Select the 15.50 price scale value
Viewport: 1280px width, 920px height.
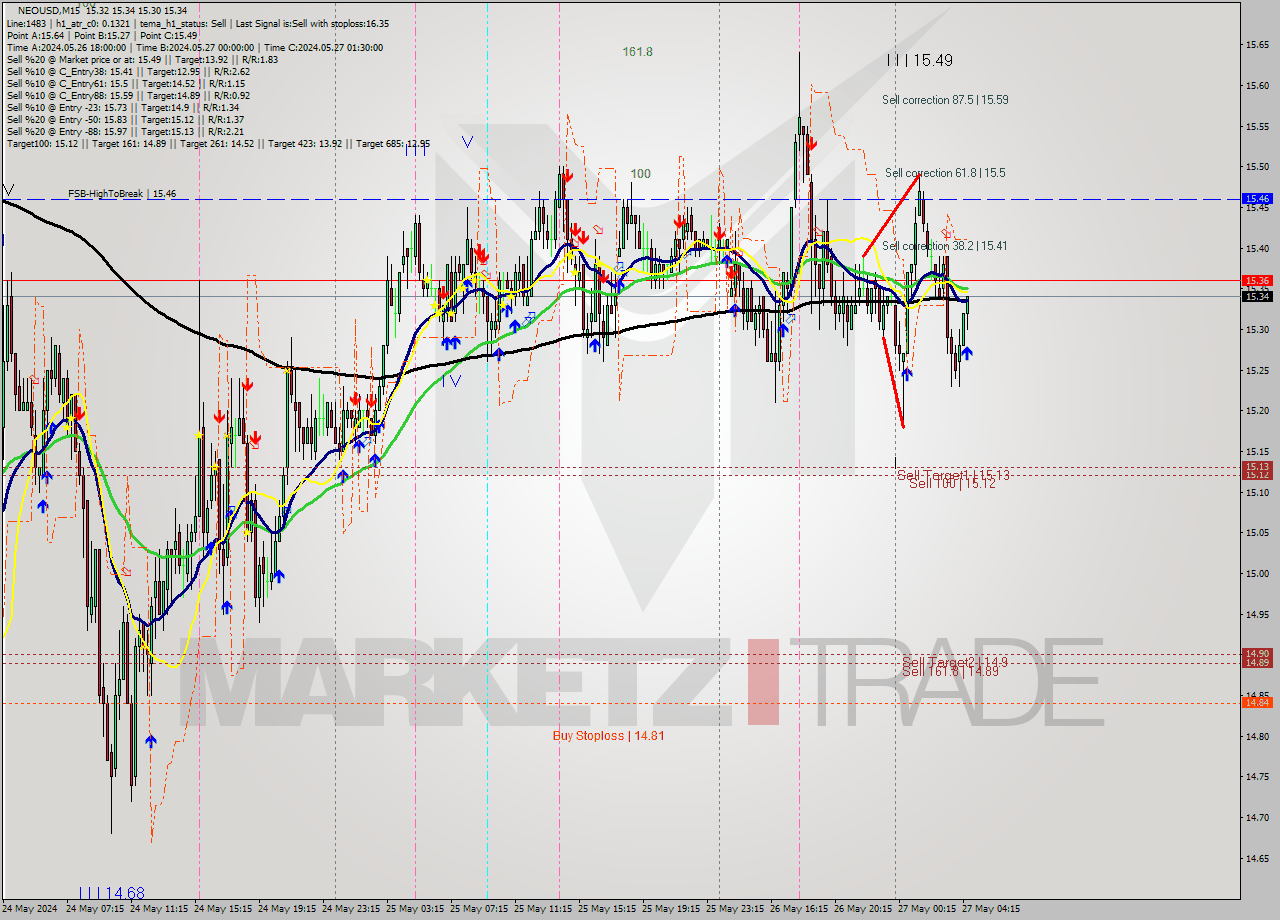(x=1257, y=167)
